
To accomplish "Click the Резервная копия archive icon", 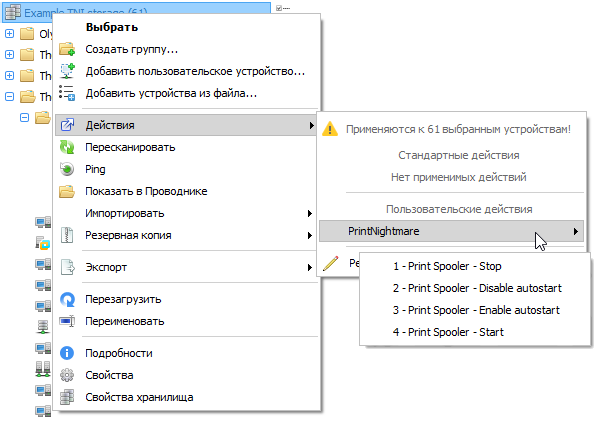I will click(x=67, y=235).
